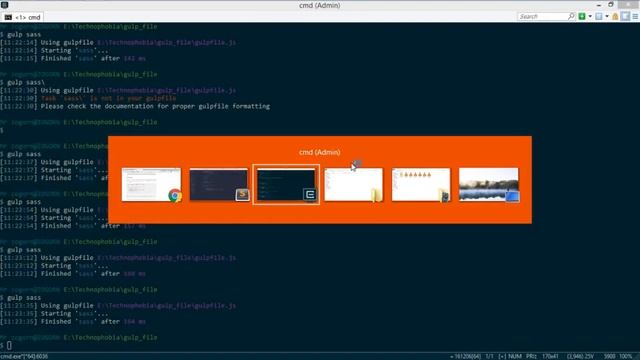The height and width of the screenshot is (360, 640).
Task: Click the 100% zoom value in status bar
Action: point(626,356)
